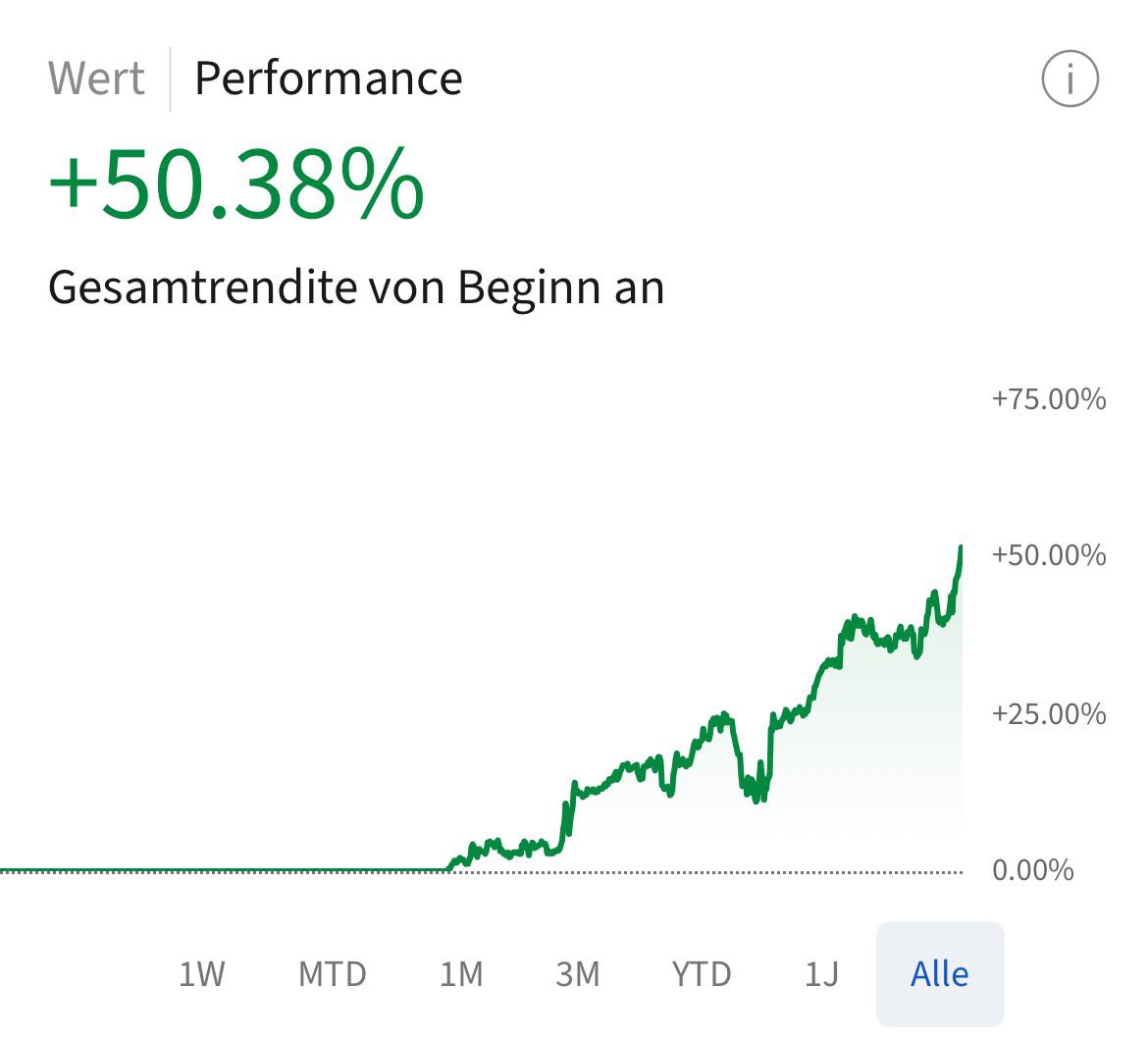Click the deepest dip in the chart line
The image size is (1148, 1039).
click(757, 801)
